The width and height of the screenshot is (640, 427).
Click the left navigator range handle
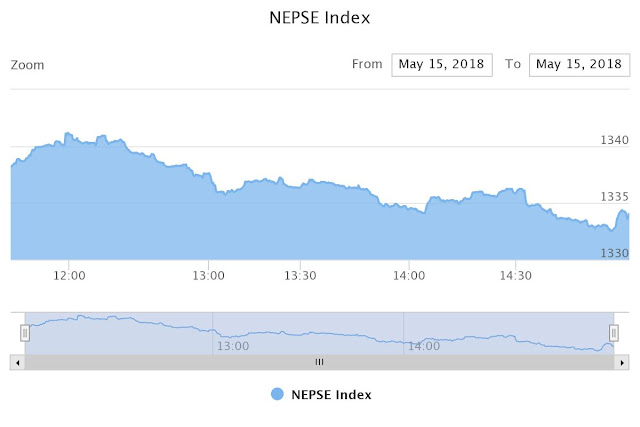[x=25, y=333]
